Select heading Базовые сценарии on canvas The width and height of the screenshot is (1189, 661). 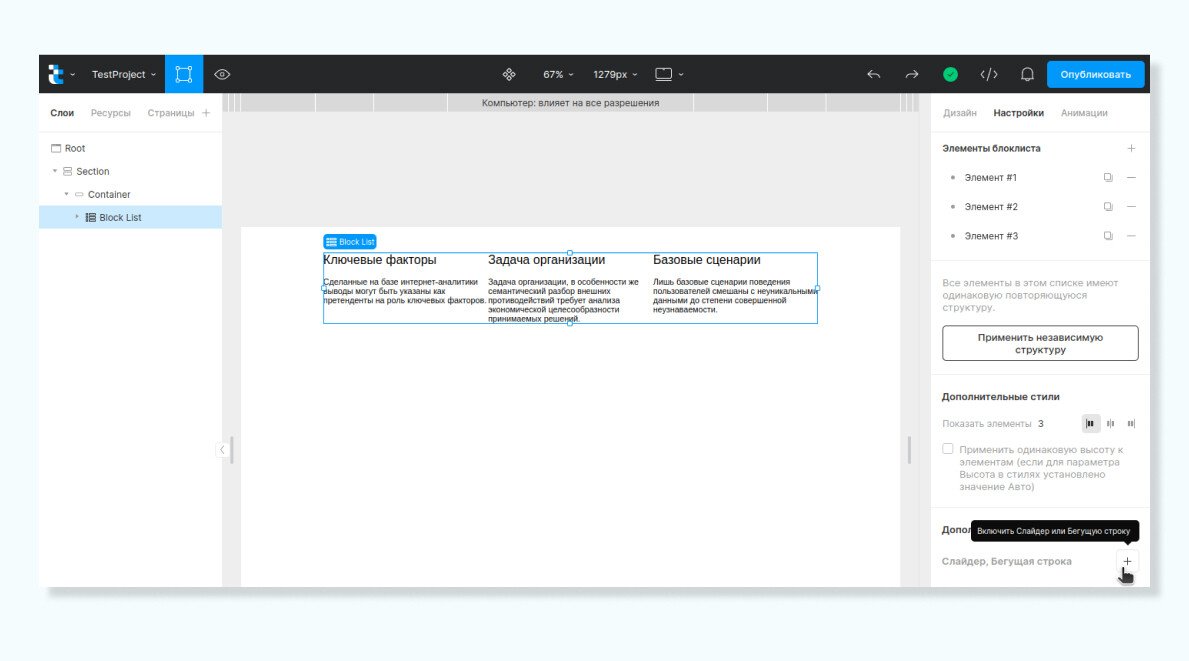coord(707,260)
